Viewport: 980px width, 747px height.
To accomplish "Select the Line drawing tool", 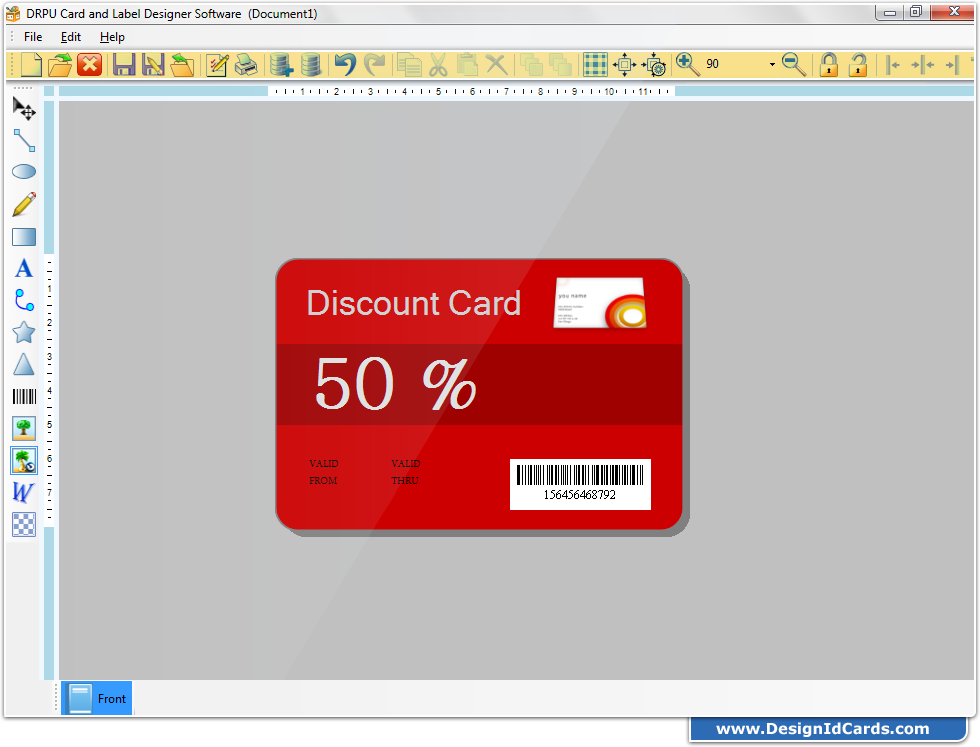I will [23, 140].
